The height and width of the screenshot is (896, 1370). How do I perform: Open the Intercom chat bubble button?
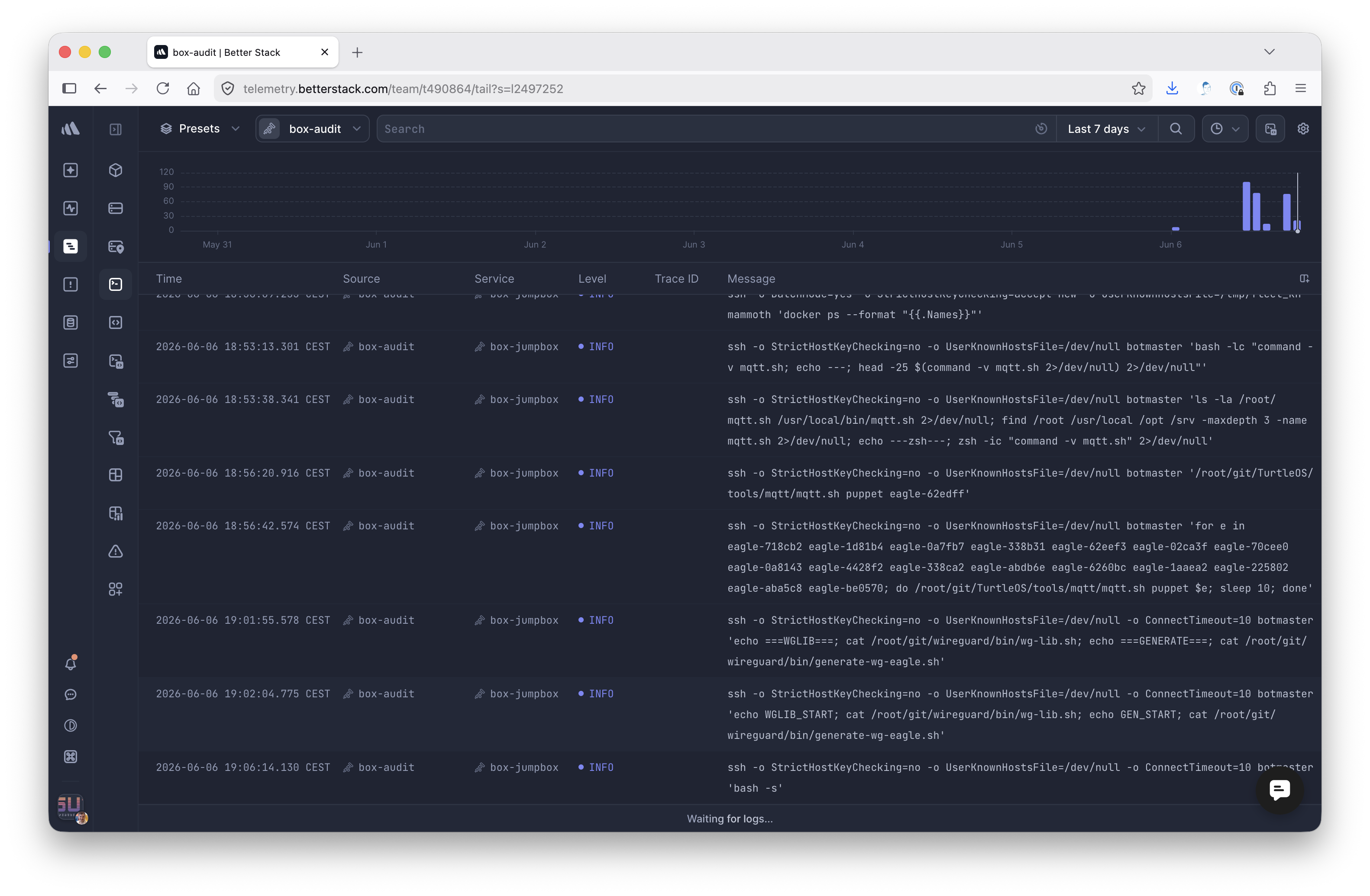1279,790
